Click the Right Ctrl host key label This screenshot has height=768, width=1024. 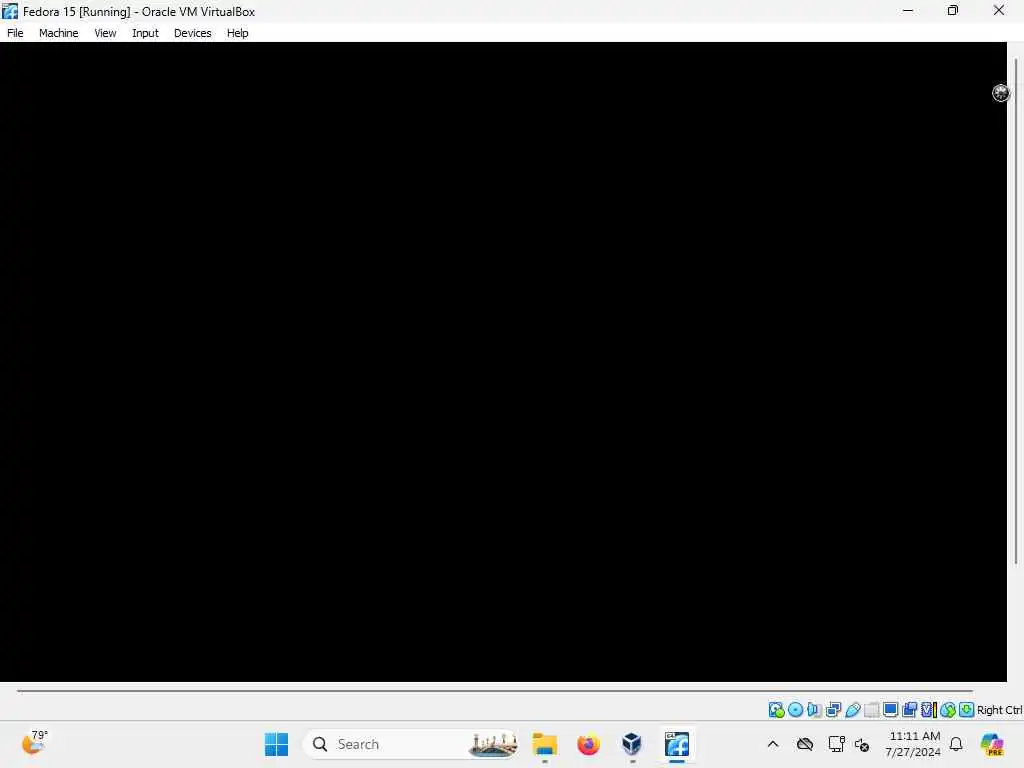pyautogui.click(x=999, y=710)
